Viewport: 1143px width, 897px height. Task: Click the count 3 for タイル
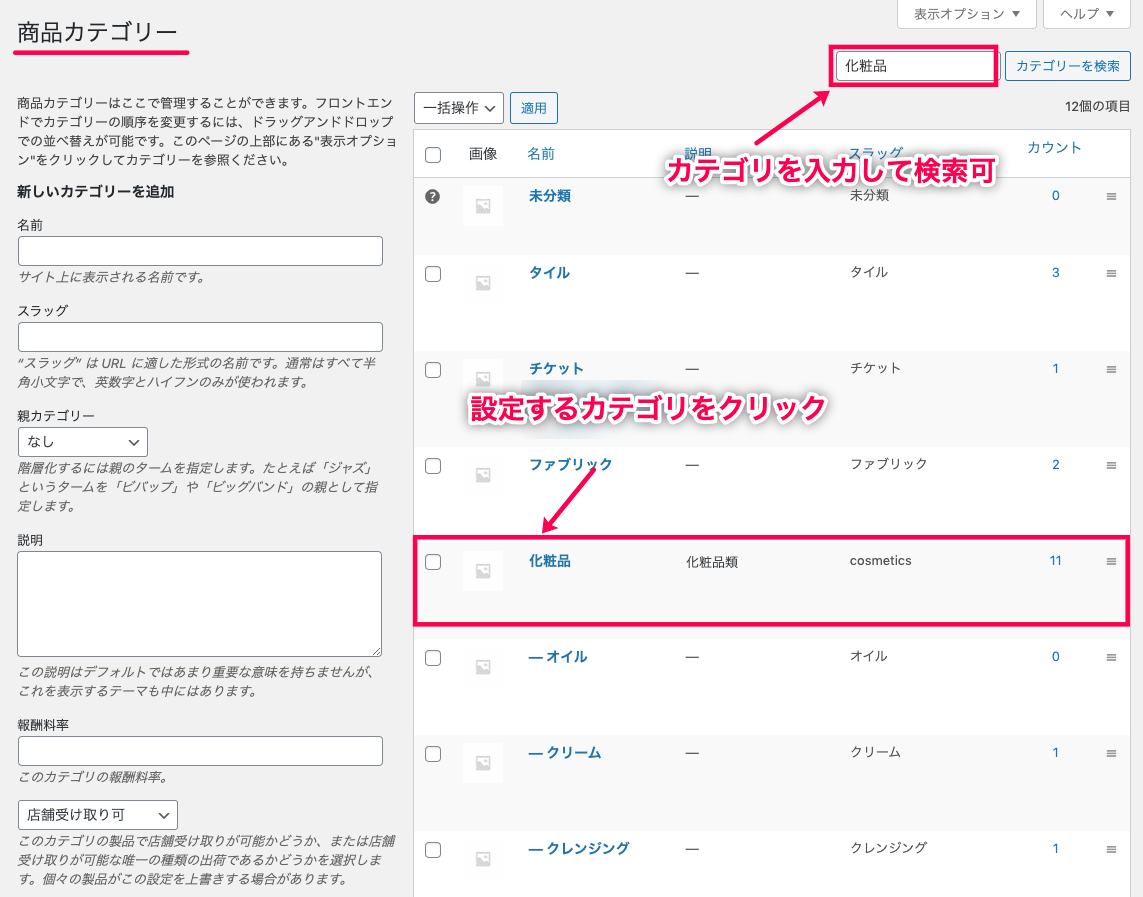1056,273
